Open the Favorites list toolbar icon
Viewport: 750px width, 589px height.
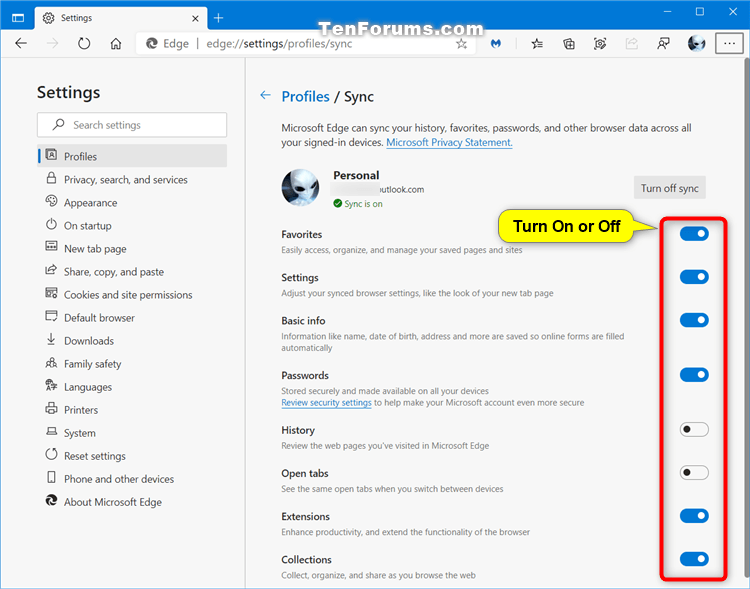[537, 44]
